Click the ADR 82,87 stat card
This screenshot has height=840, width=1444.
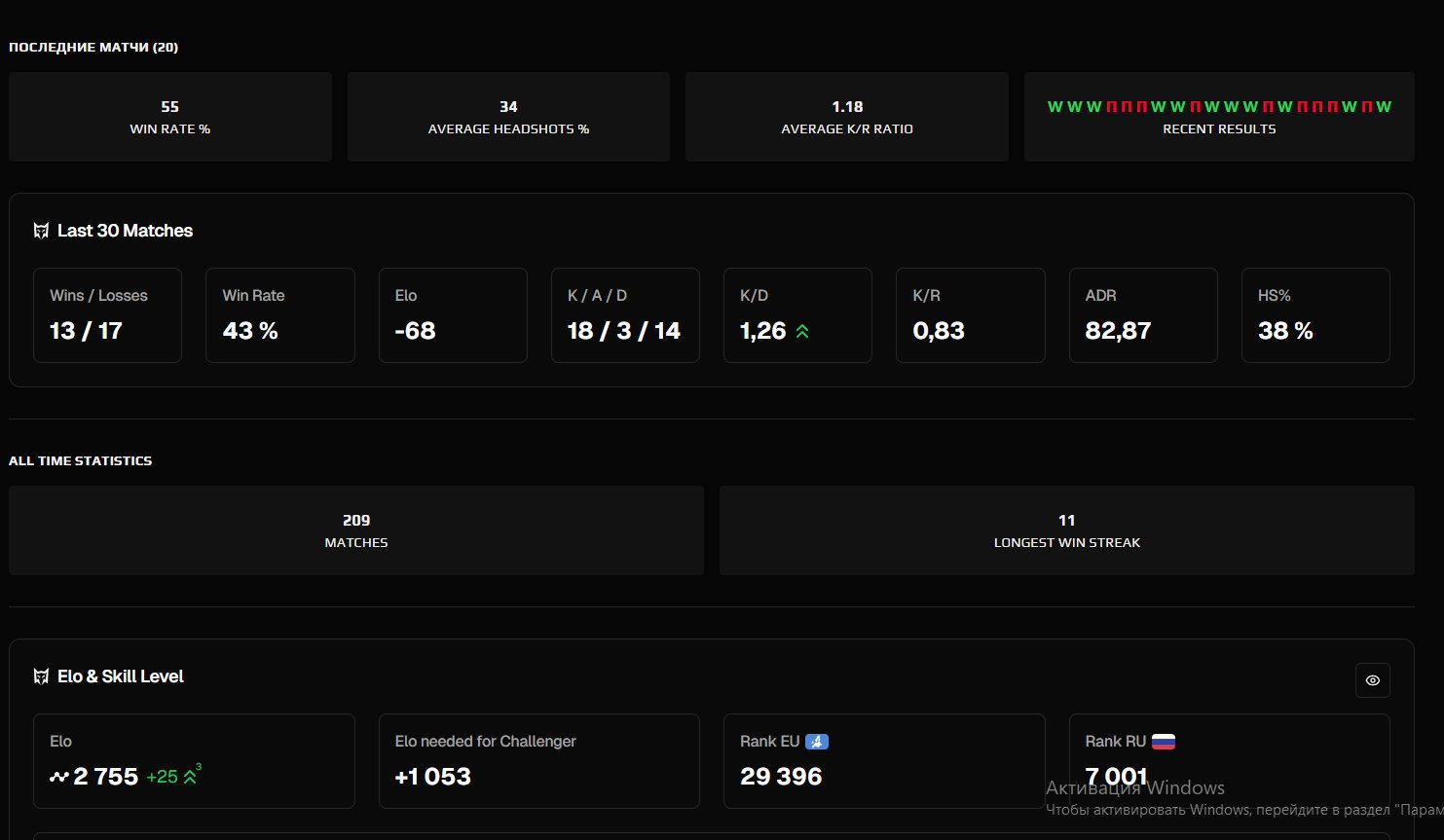pos(1143,315)
